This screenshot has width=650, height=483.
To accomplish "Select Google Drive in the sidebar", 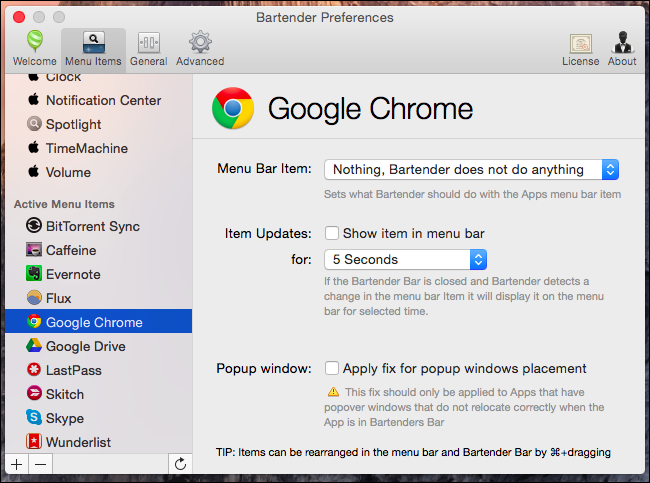I will [x=85, y=346].
